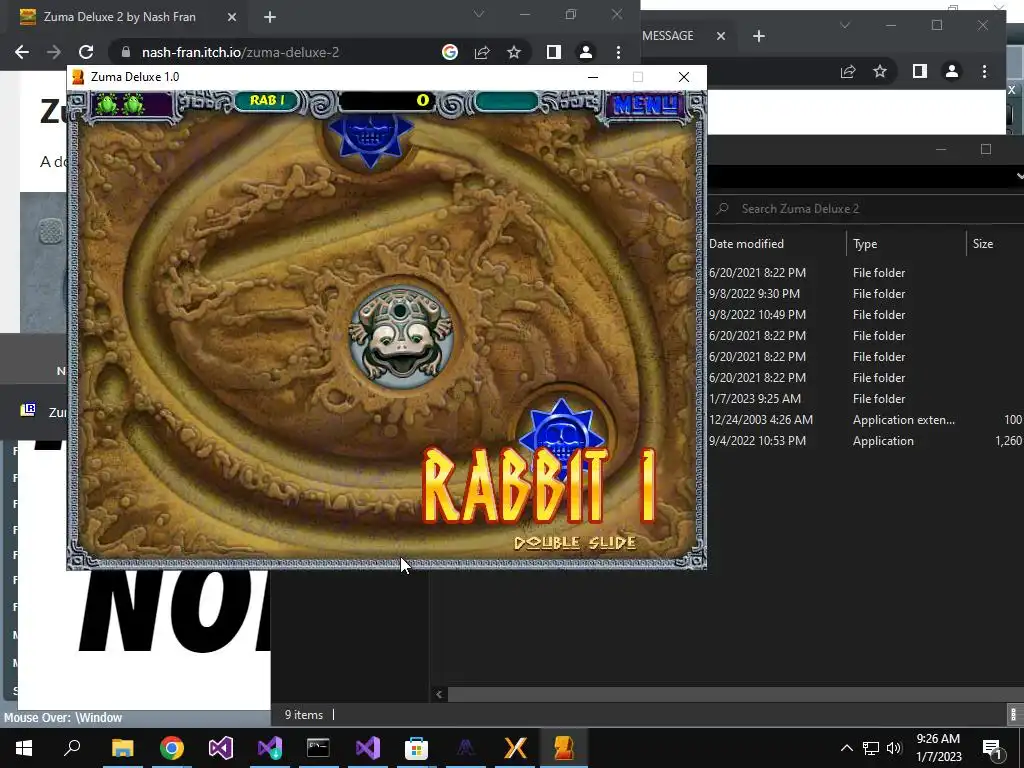Three-dot menu in the back Chrome window

click(x=984, y=71)
